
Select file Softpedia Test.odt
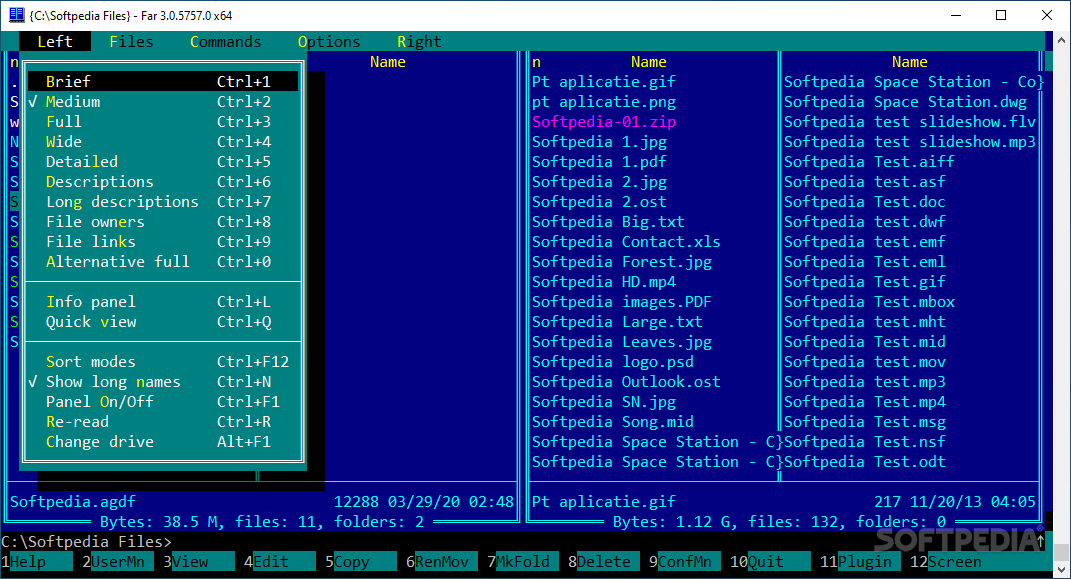coord(865,462)
